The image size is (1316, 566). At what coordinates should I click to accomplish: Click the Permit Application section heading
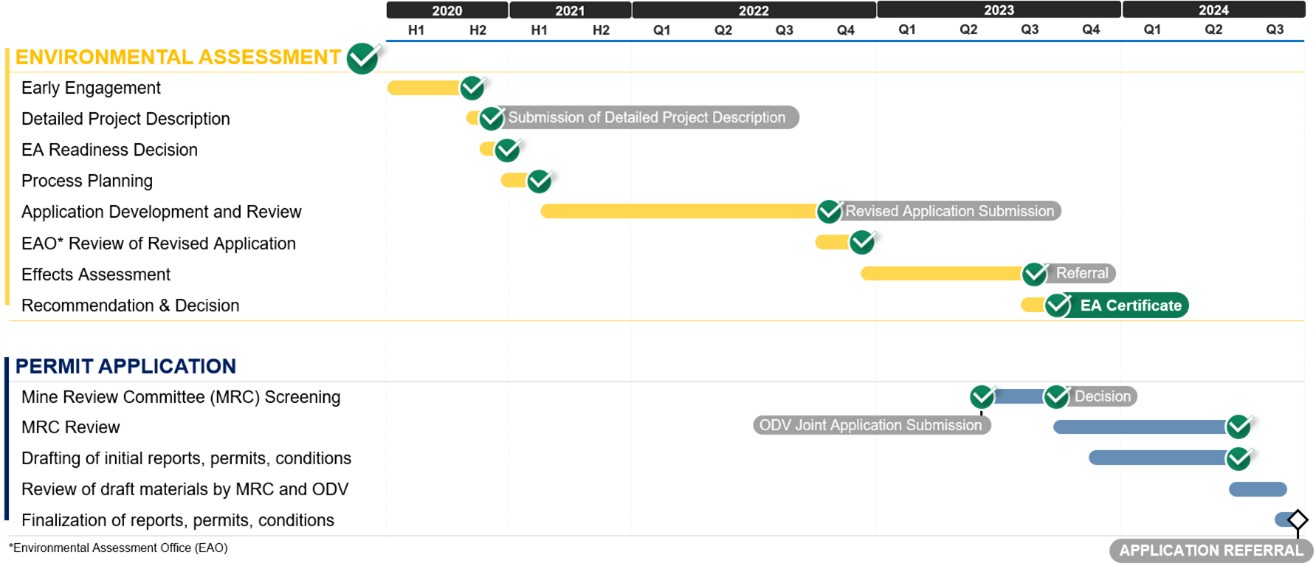point(126,366)
